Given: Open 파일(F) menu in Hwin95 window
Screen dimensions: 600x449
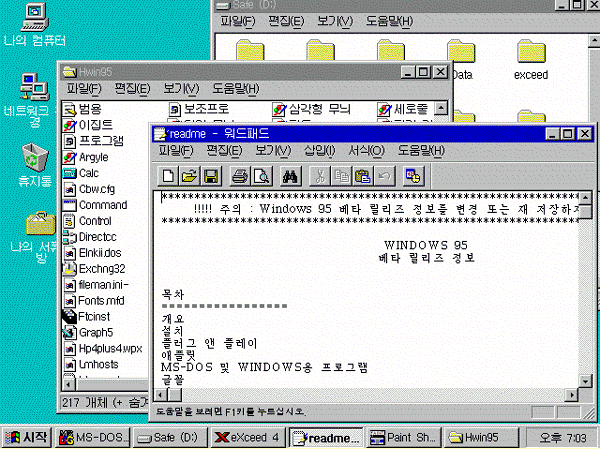Looking at the screenshot, I should coord(84,89).
